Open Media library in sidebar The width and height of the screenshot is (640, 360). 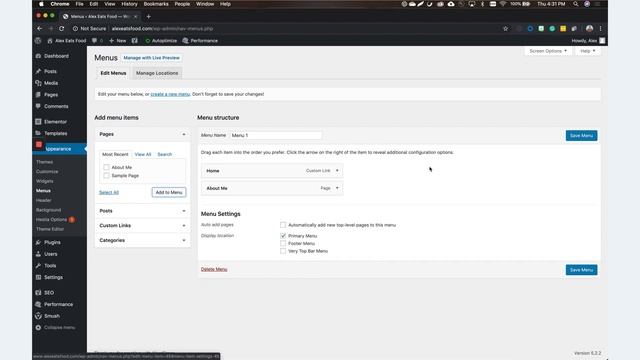[x=51, y=83]
